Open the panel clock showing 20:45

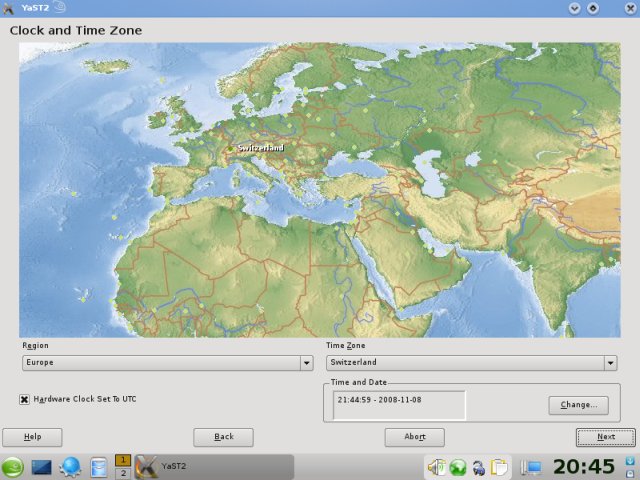coord(584,467)
